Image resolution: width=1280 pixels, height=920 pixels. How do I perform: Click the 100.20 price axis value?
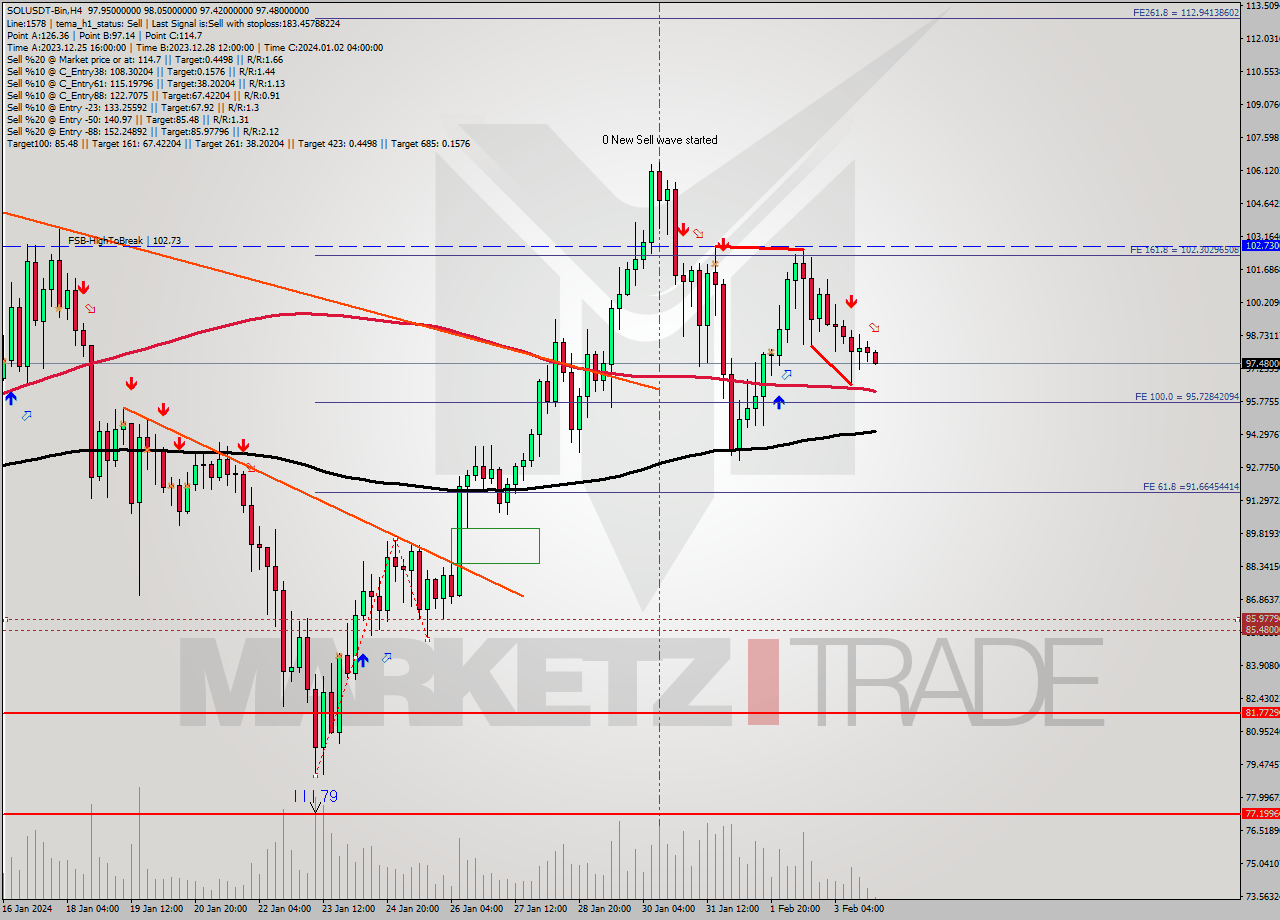[1261, 302]
